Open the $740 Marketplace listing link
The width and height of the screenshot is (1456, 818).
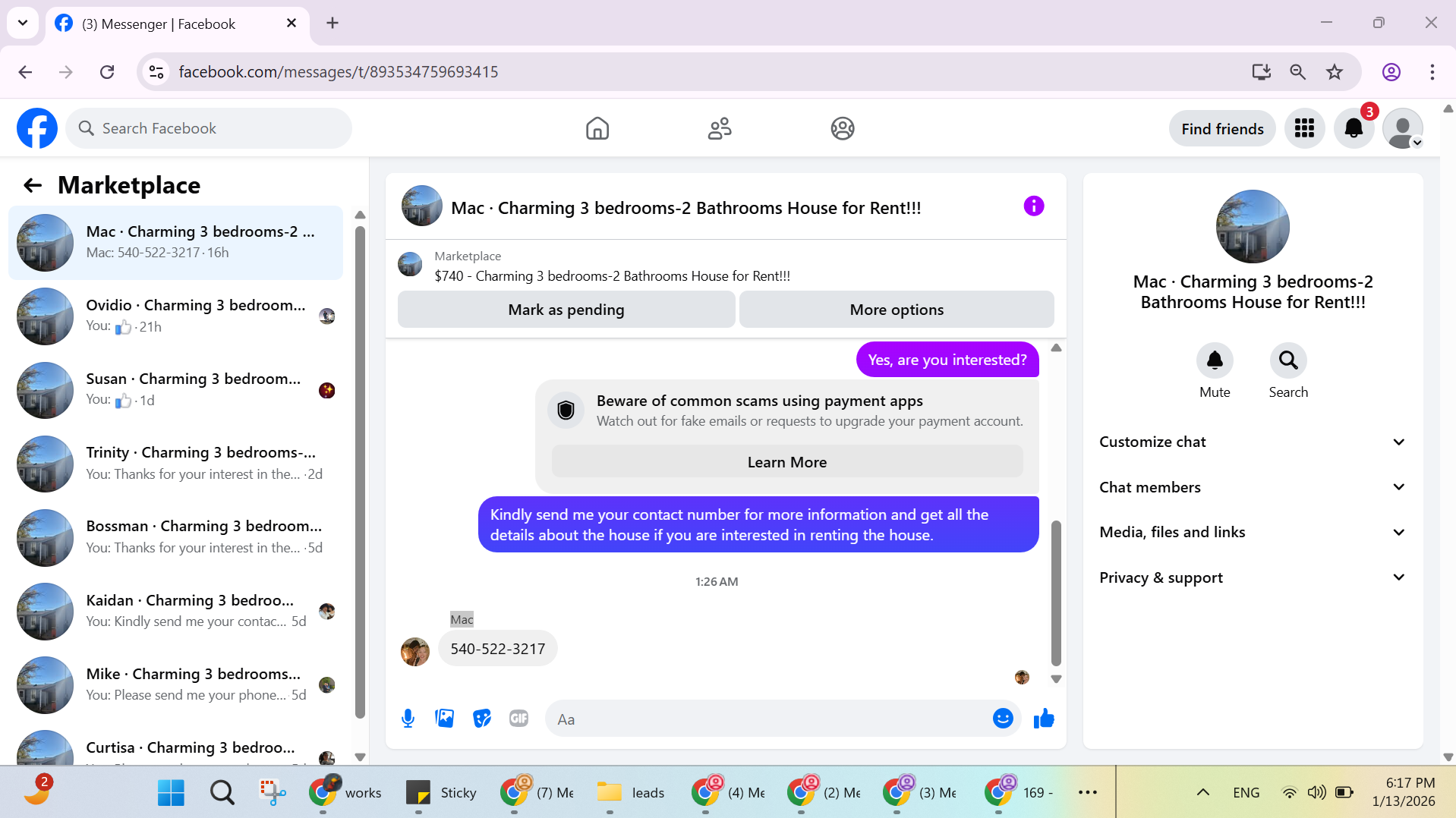point(612,276)
